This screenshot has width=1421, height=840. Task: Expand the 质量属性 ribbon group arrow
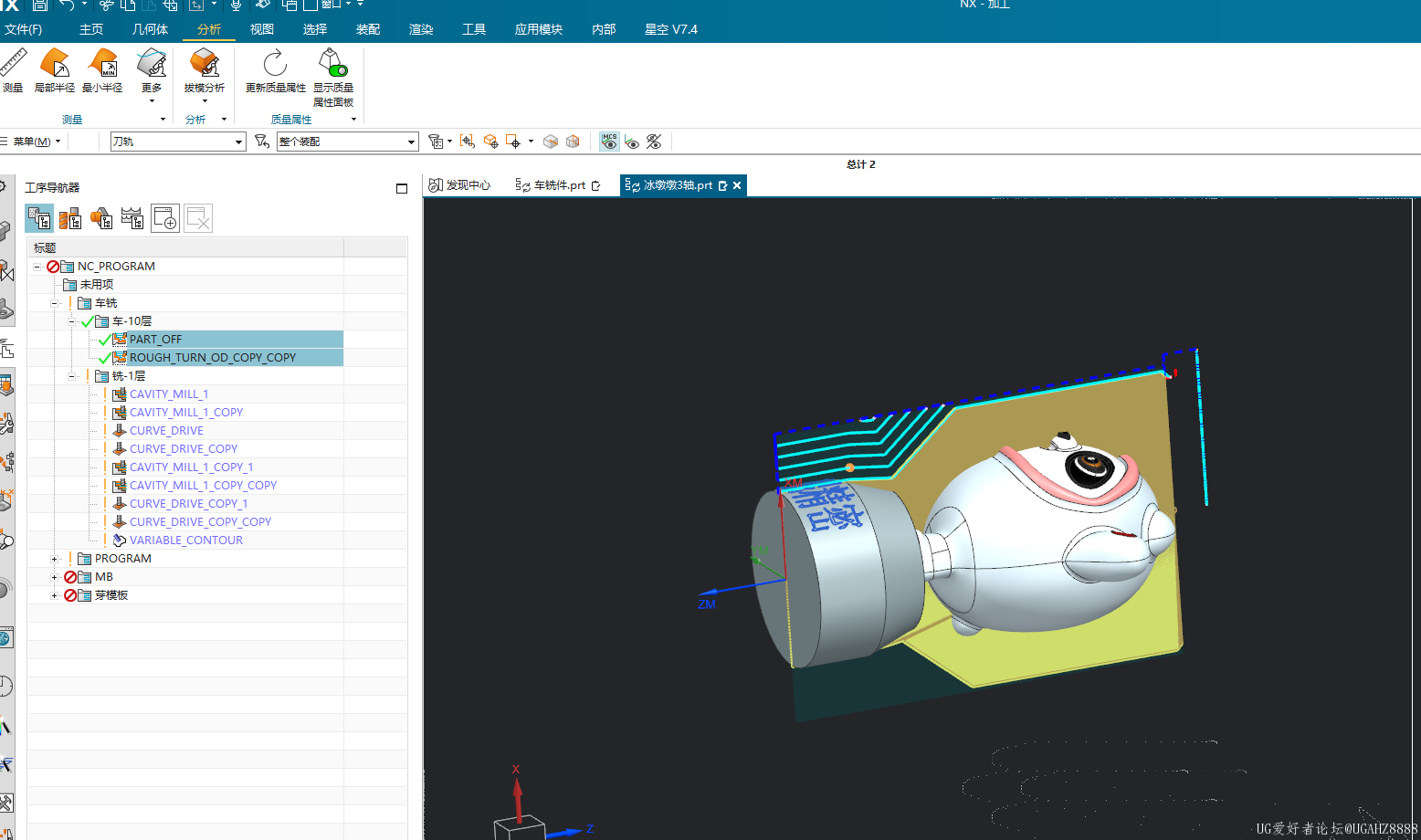[x=353, y=120]
